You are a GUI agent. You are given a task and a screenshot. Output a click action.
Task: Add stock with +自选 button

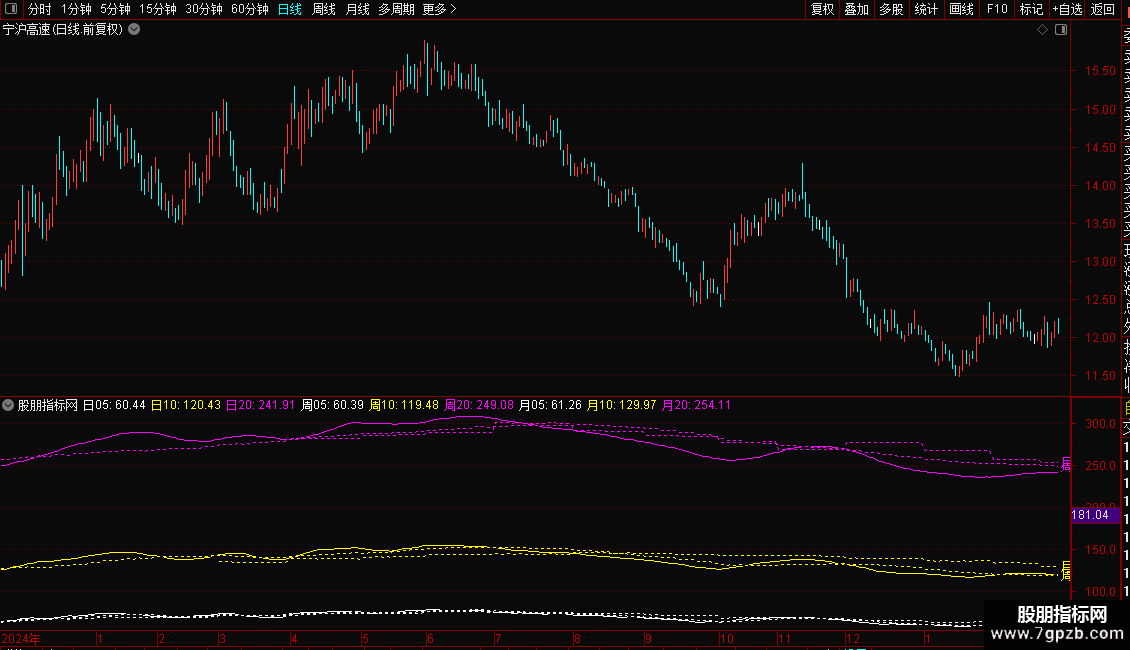(1067, 9)
